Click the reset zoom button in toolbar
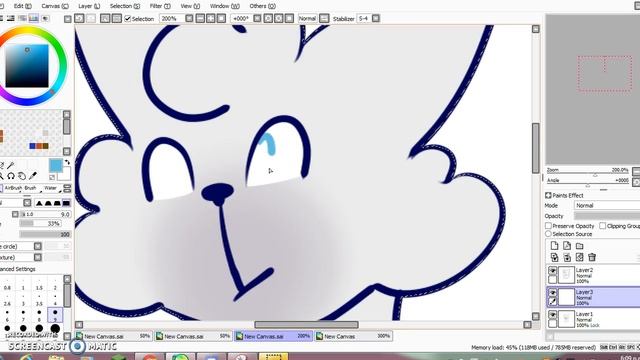Viewport: 640px width, 360px height. coord(221,18)
